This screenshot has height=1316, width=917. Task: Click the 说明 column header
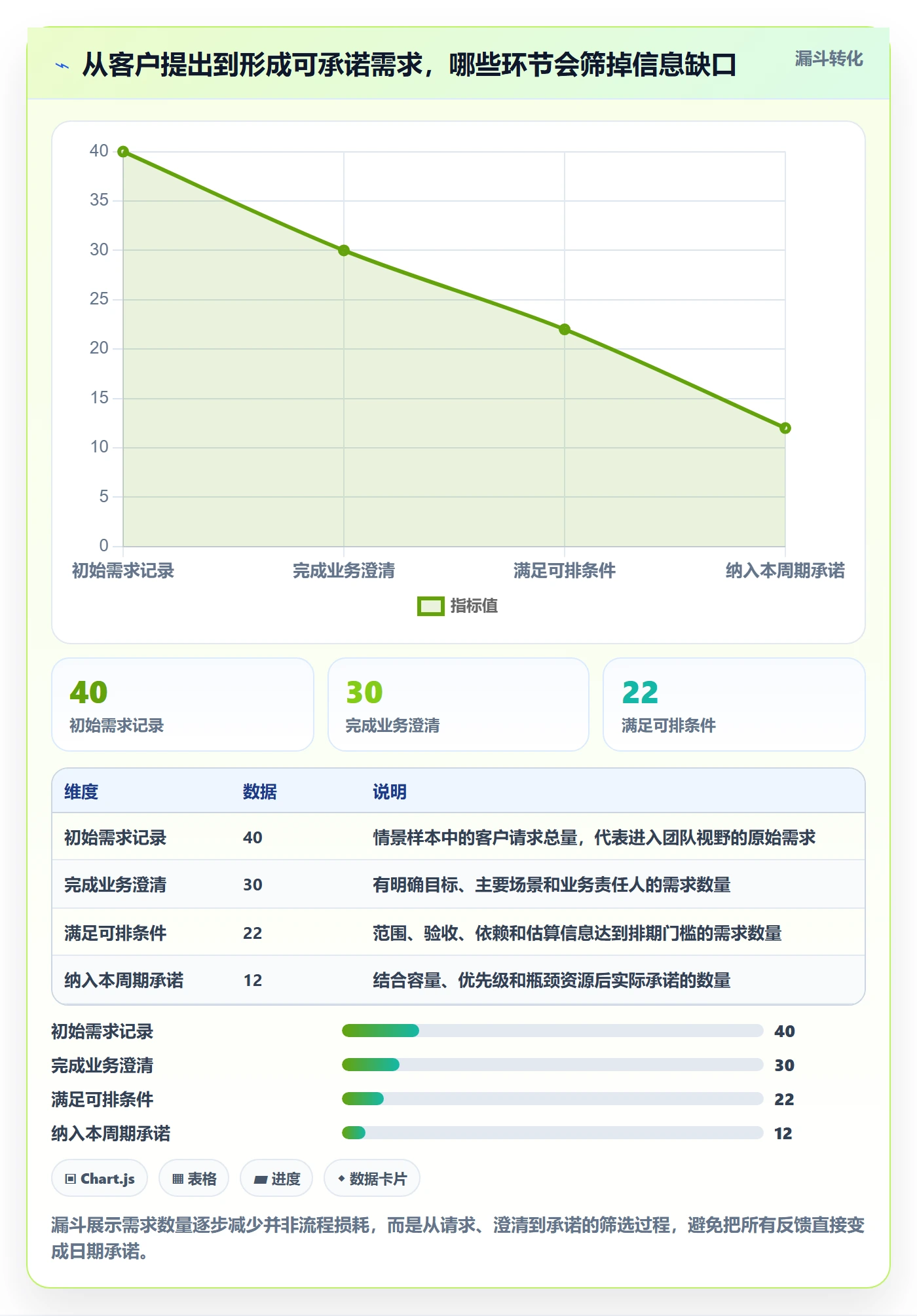pos(390,792)
